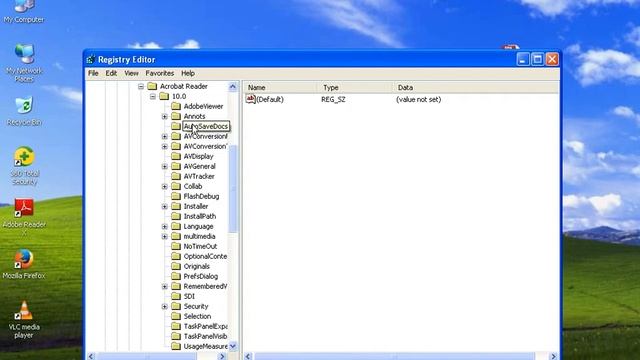Launch VLC media player shortcut
640x360 pixels.
click(24, 320)
